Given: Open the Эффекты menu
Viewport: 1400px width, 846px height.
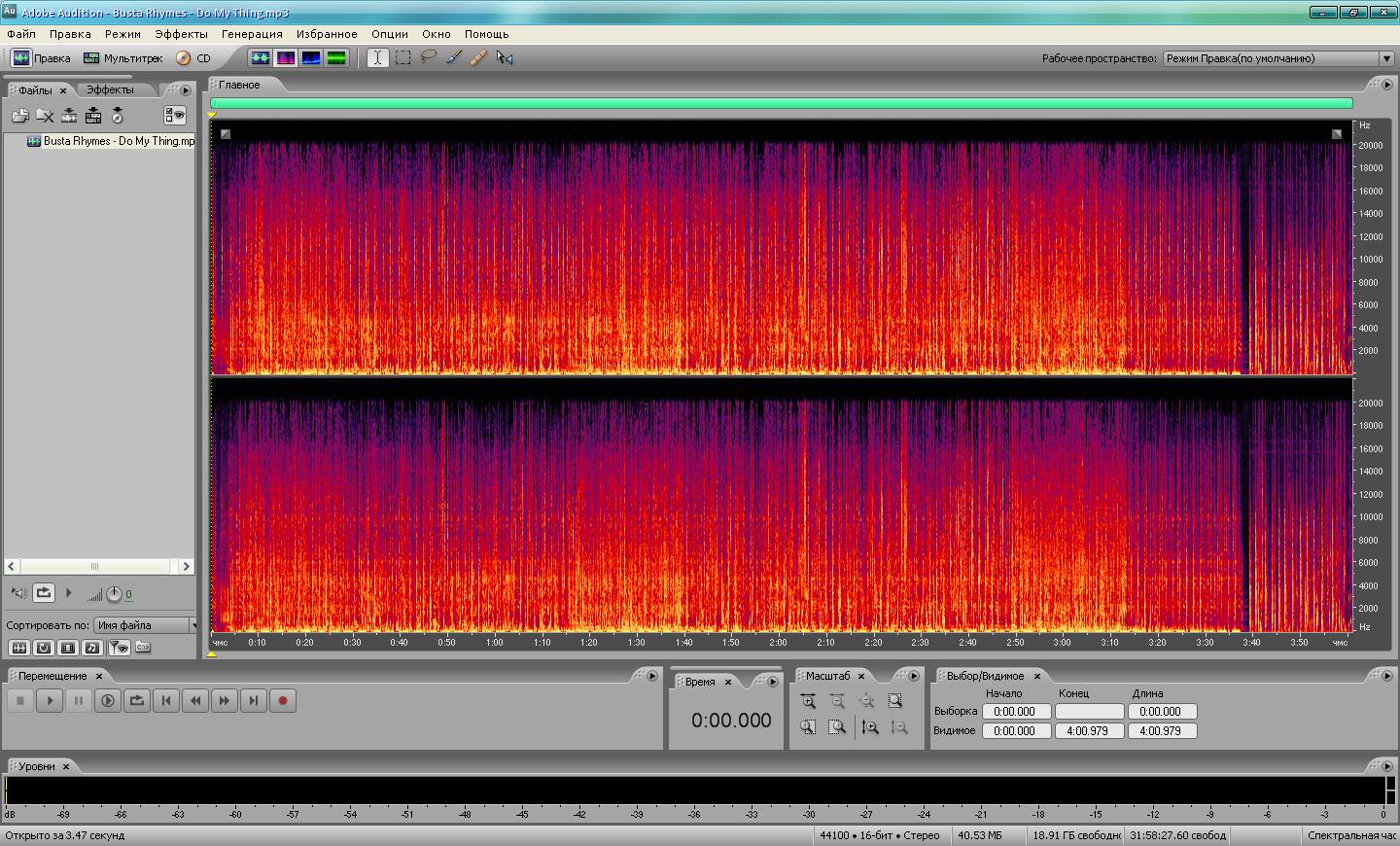Looking at the screenshot, I should 181,34.
